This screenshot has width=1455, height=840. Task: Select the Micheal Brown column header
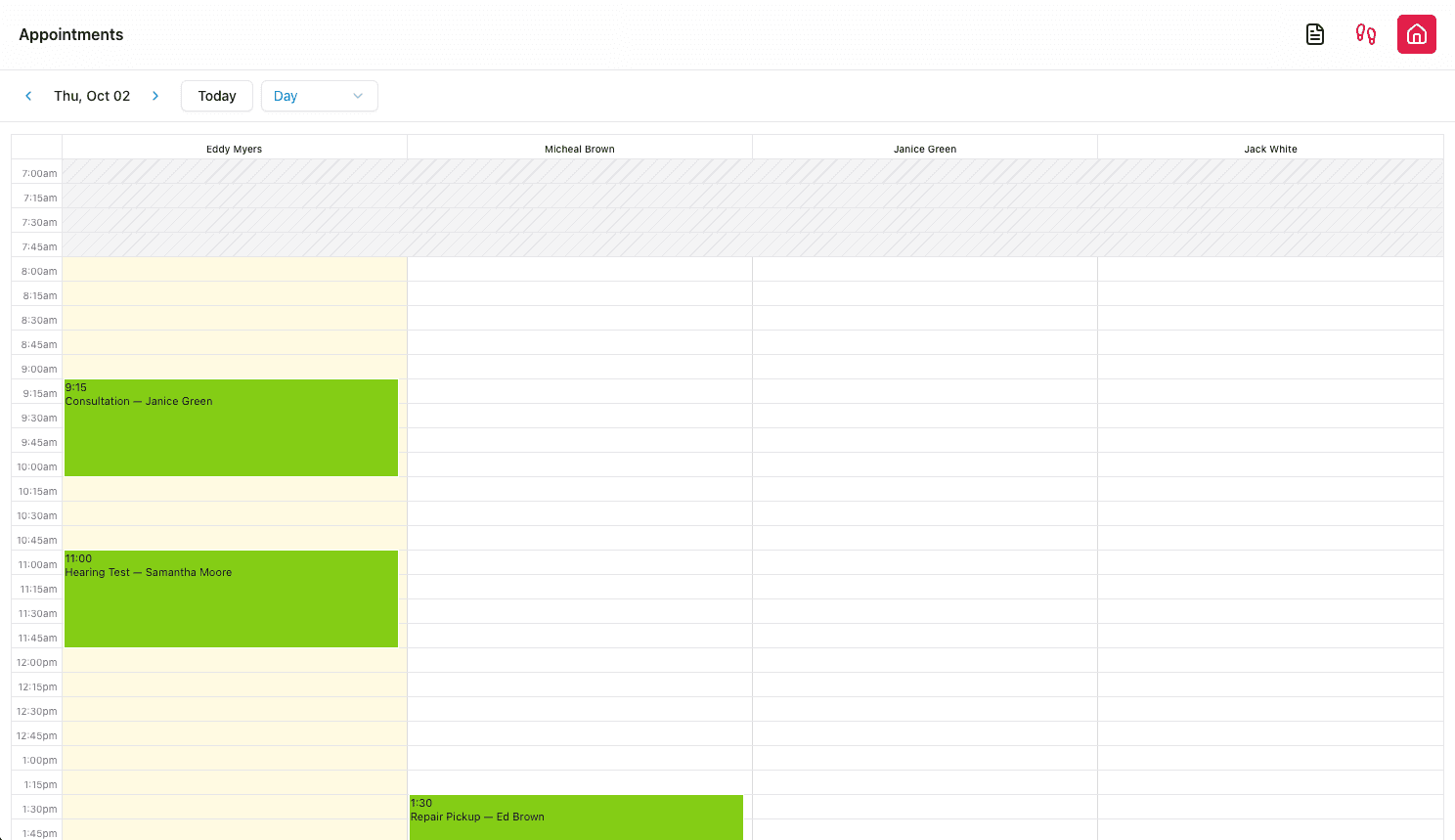[579, 149]
